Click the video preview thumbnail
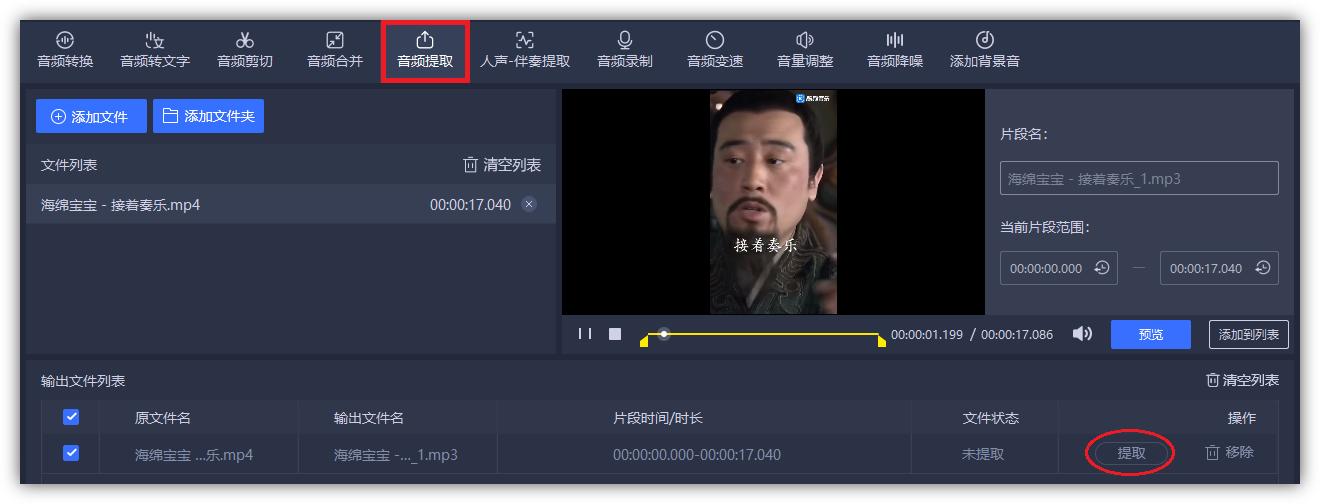 click(773, 201)
